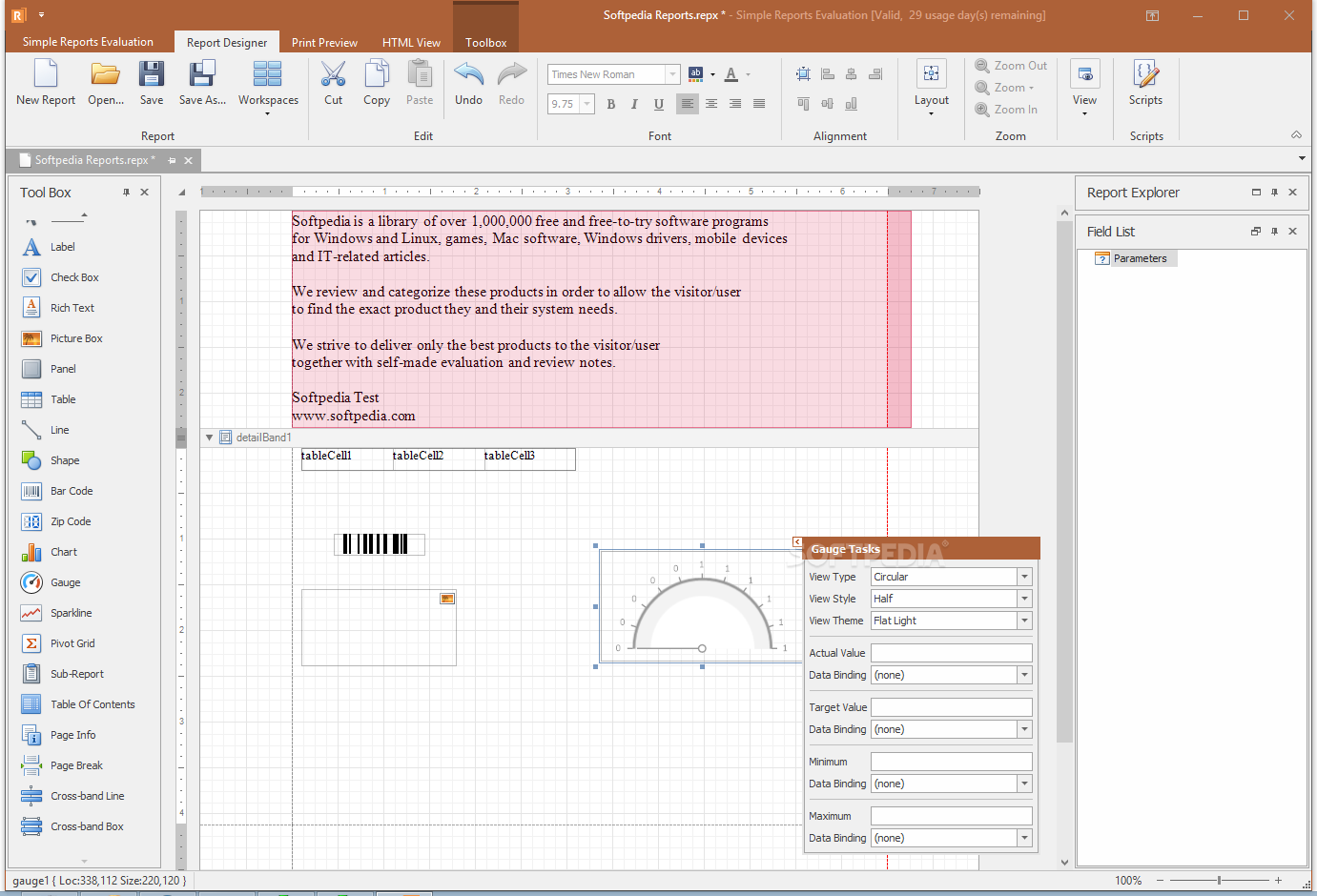Open font background color picker
Image resolution: width=1317 pixels, height=896 pixels.
point(696,74)
